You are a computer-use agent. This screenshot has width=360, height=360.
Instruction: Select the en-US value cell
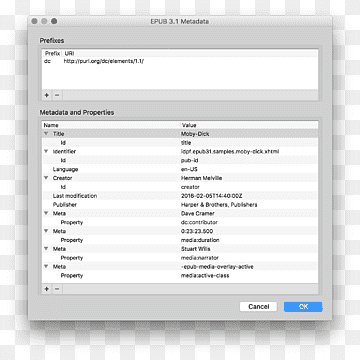click(x=189, y=169)
